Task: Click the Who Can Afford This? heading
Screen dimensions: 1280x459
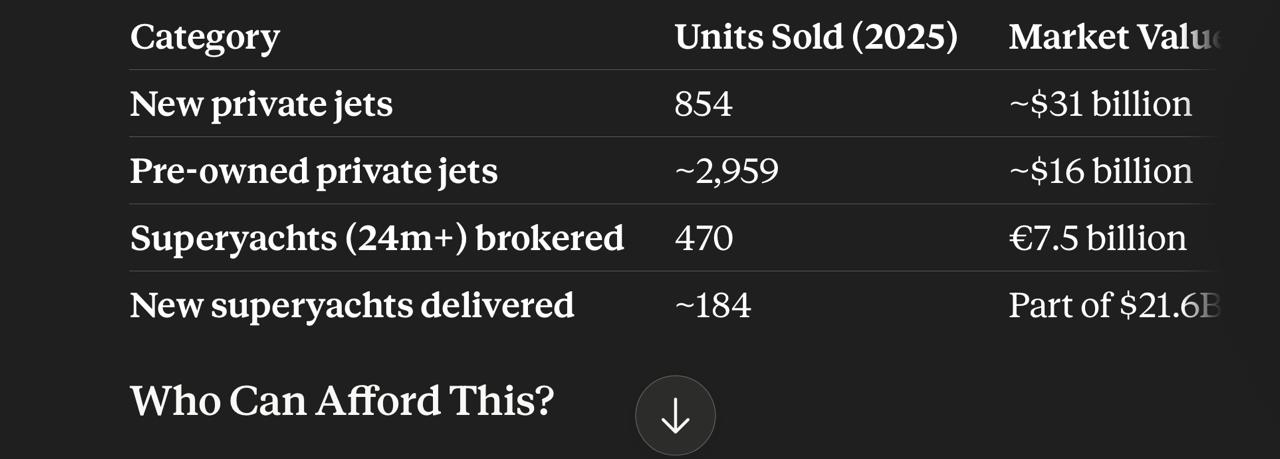Action: [x=342, y=401]
